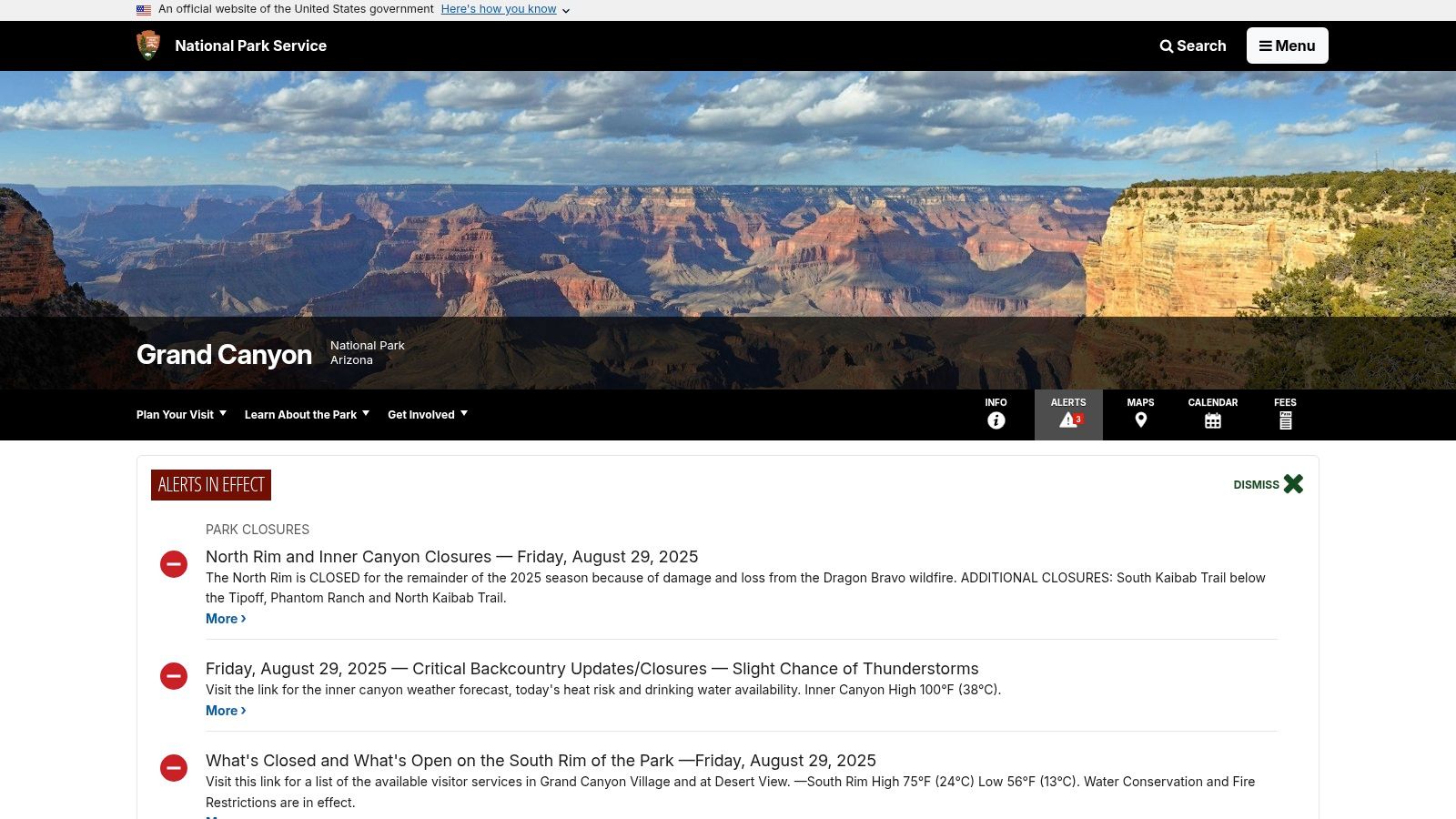Click red closure icon beside North Rim alert
The height and width of the screenshot is (819, 1456).
(x=174, y=564)
